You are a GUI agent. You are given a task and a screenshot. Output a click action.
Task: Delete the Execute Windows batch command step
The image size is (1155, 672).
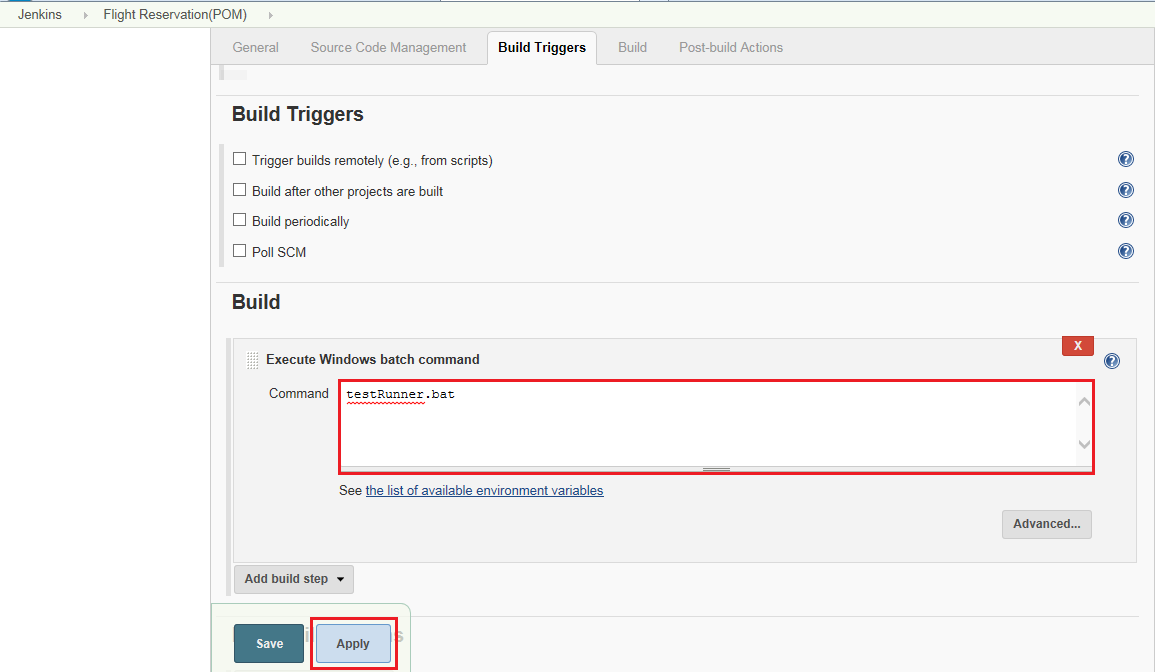1077,345
